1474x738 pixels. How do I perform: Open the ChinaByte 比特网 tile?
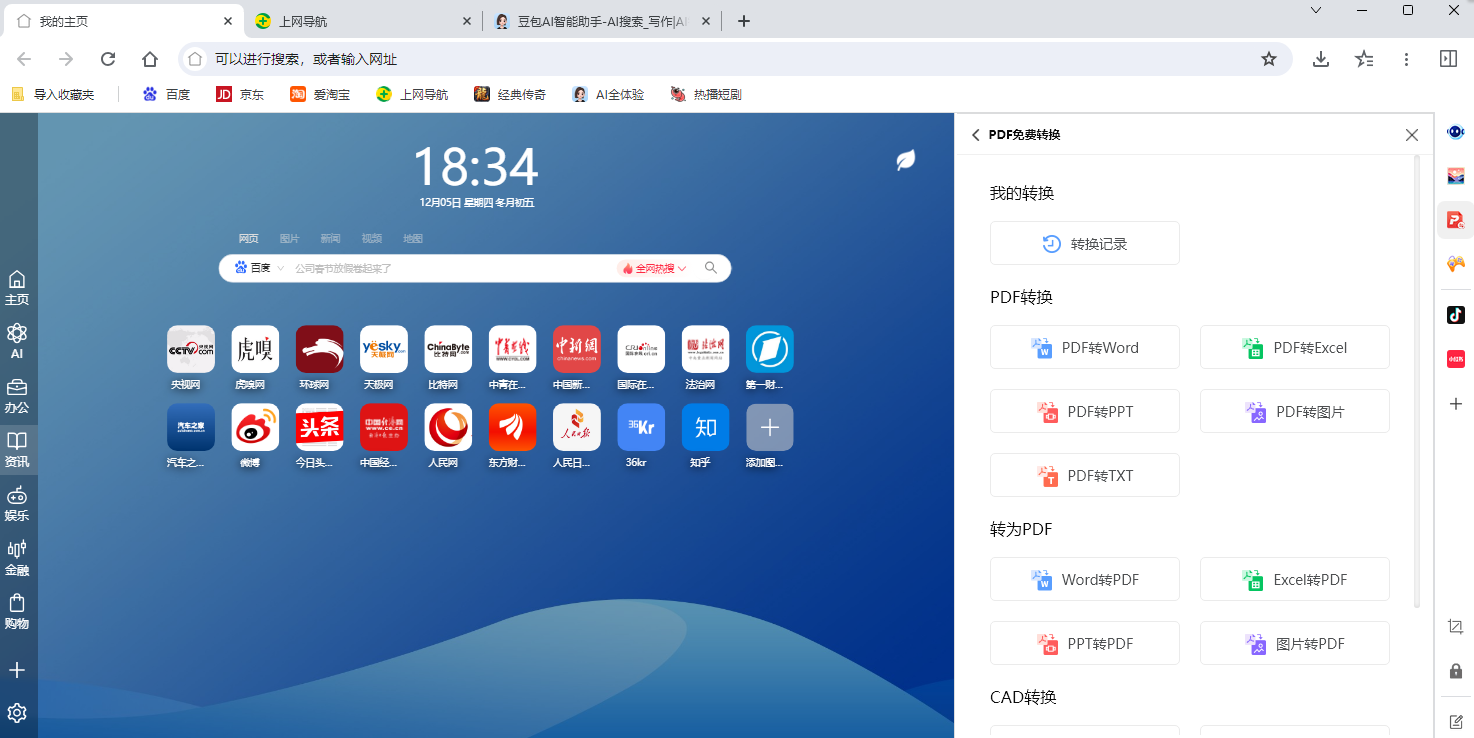coord(448,349)
